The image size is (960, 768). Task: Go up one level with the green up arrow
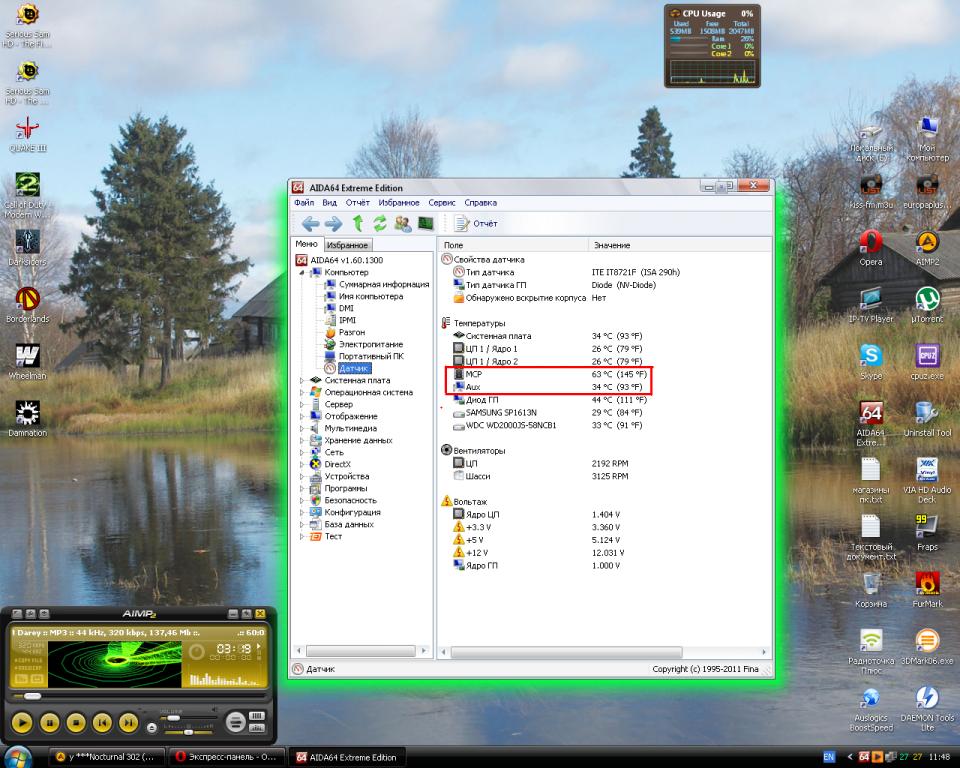click(x=358, y=224)
